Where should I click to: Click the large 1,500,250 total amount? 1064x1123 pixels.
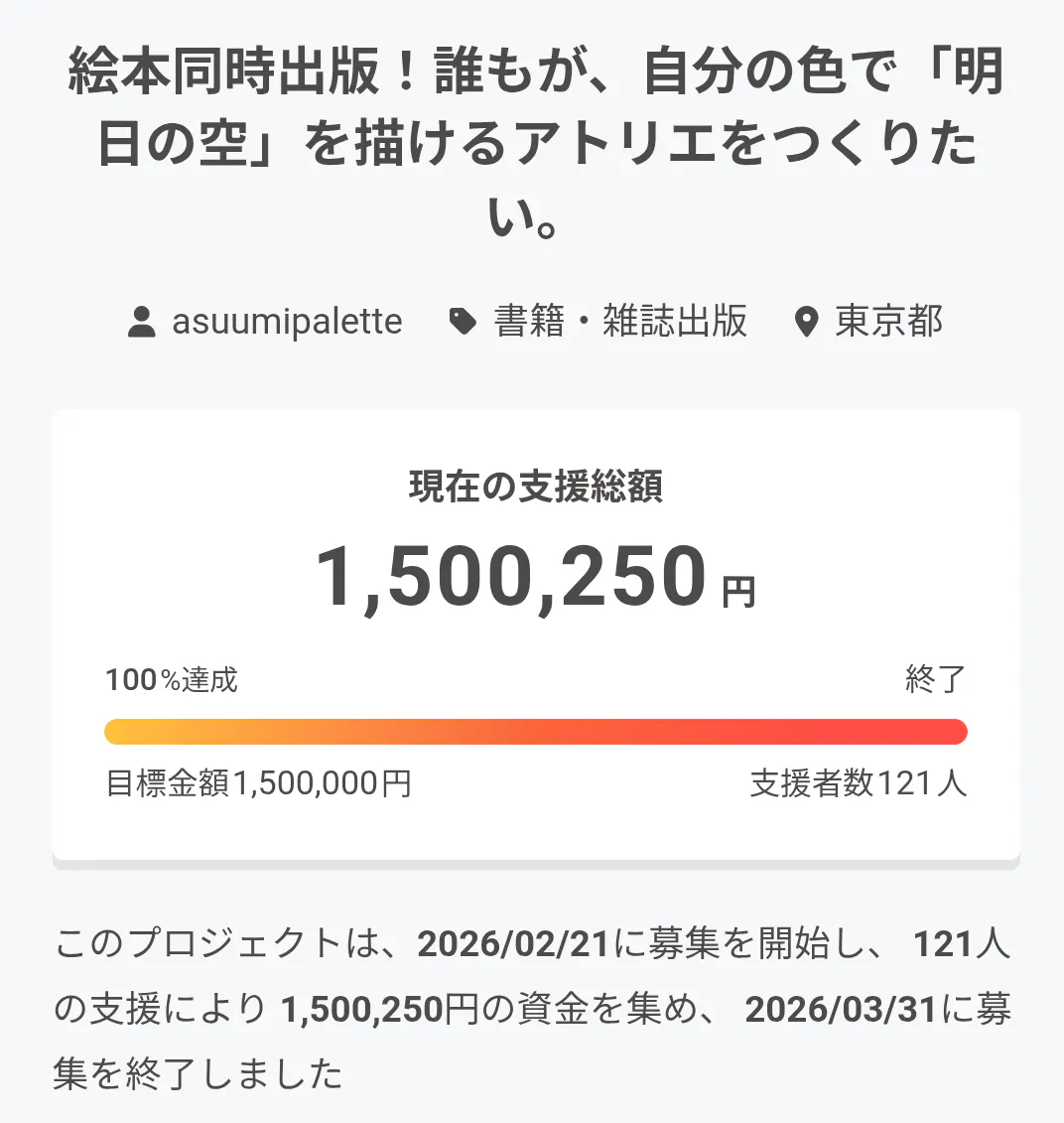(x=511, y=577)
